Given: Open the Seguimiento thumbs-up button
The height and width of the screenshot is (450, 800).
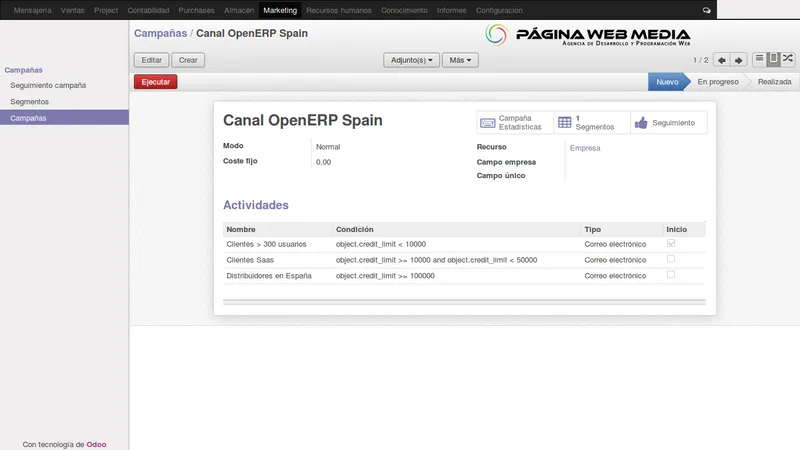Looking at the screenshot, I should (x=669, y=122).
